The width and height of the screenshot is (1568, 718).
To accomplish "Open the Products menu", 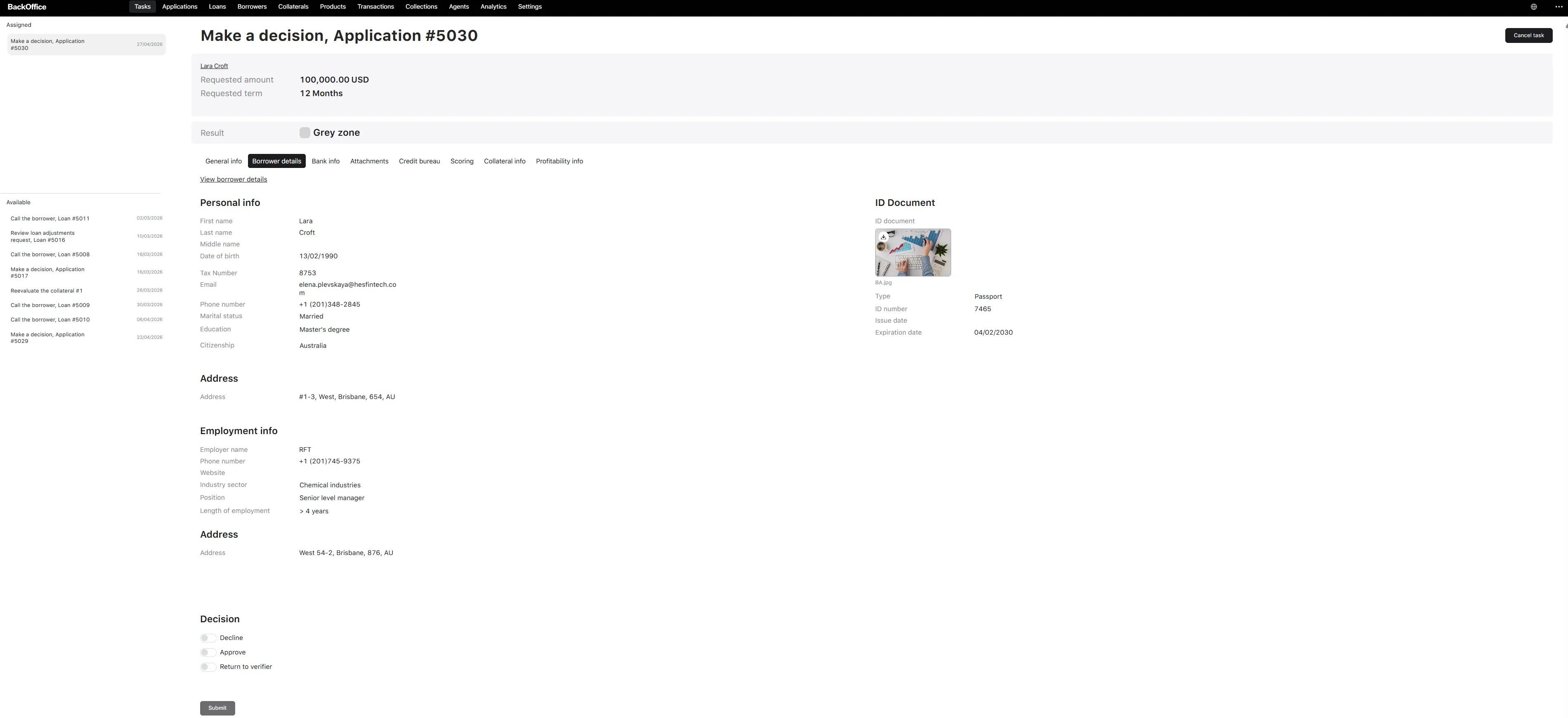I will coord(333,7).
